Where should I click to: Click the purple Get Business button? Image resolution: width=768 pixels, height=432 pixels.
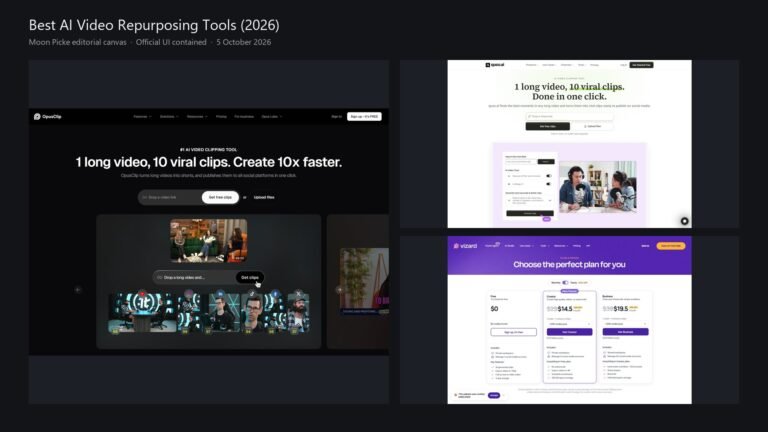(625, 332)
